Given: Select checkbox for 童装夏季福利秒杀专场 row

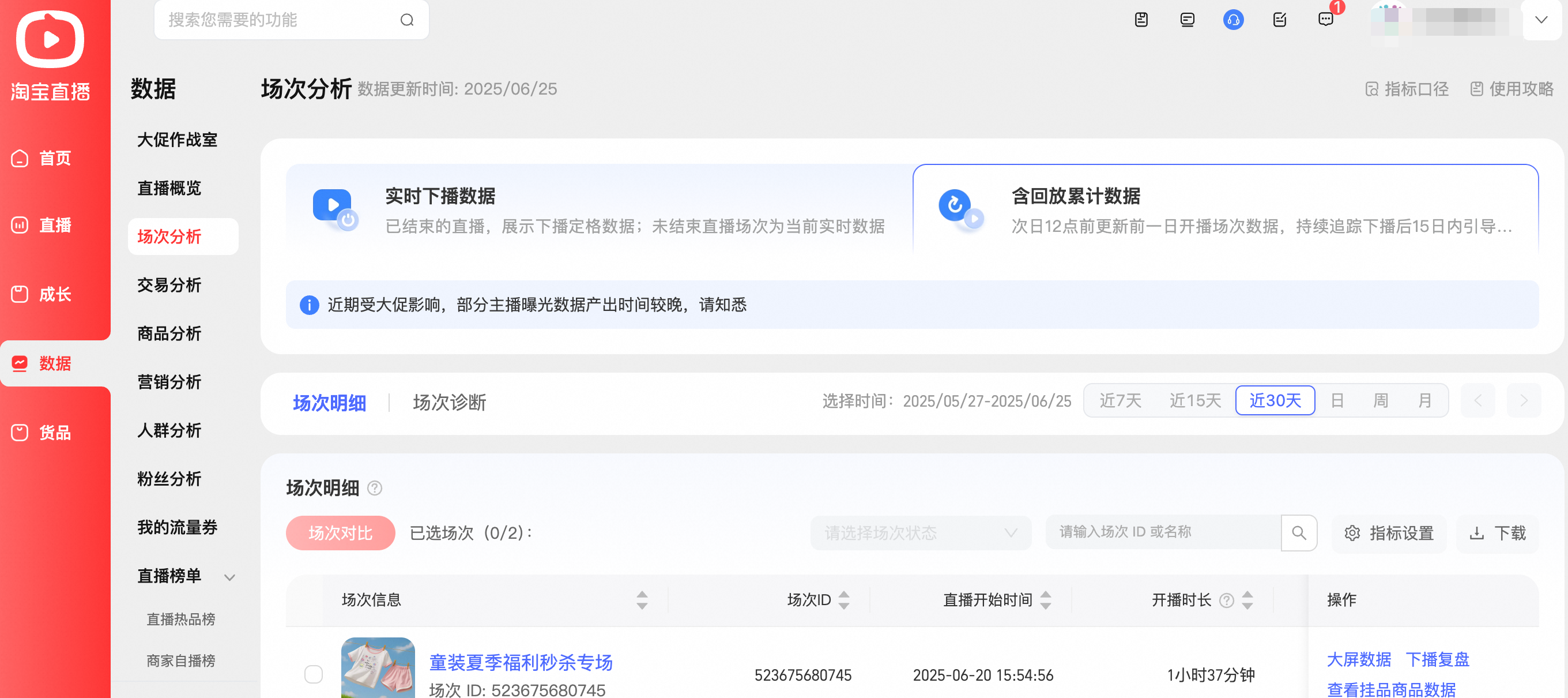Looking at the screenshot, I should coord(314,674).
